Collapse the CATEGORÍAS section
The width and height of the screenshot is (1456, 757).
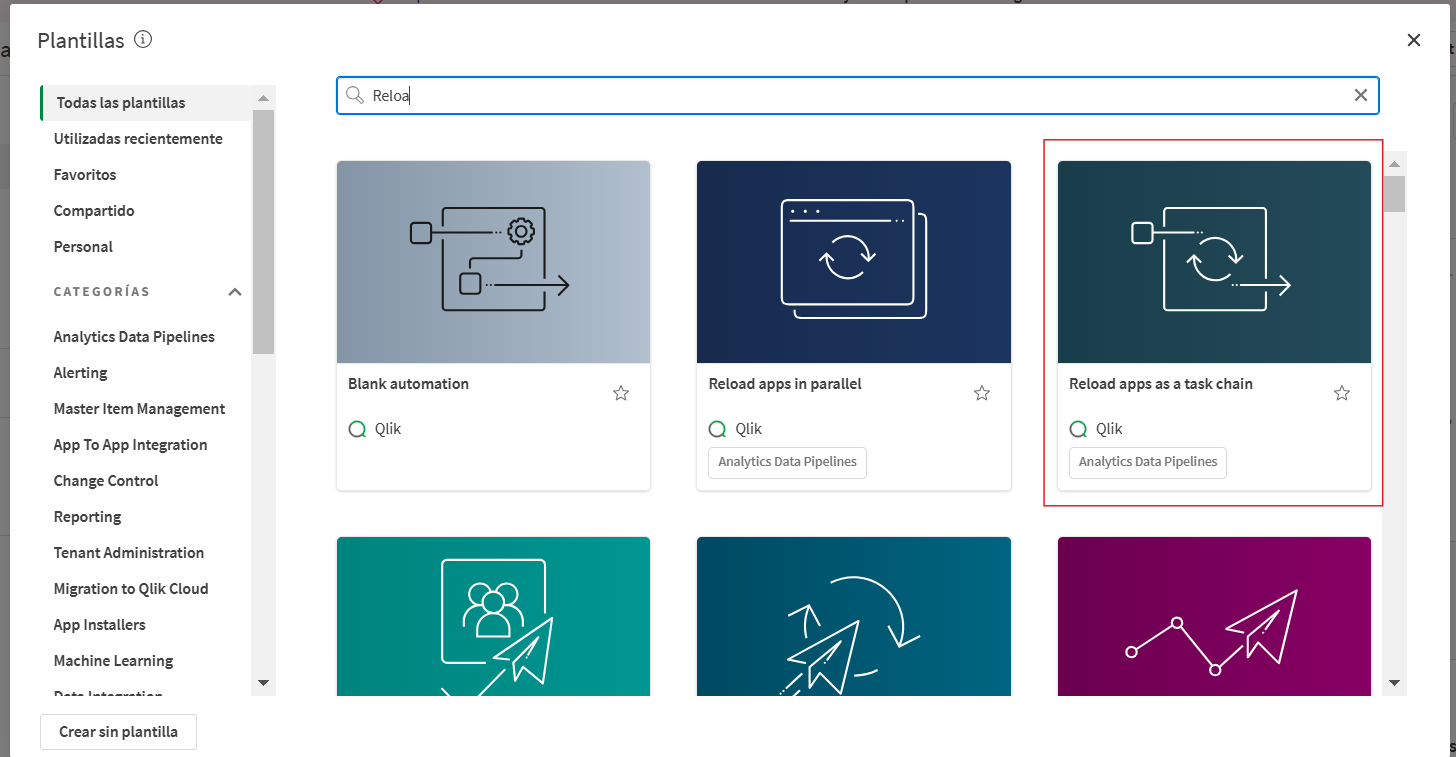point(234,291)
